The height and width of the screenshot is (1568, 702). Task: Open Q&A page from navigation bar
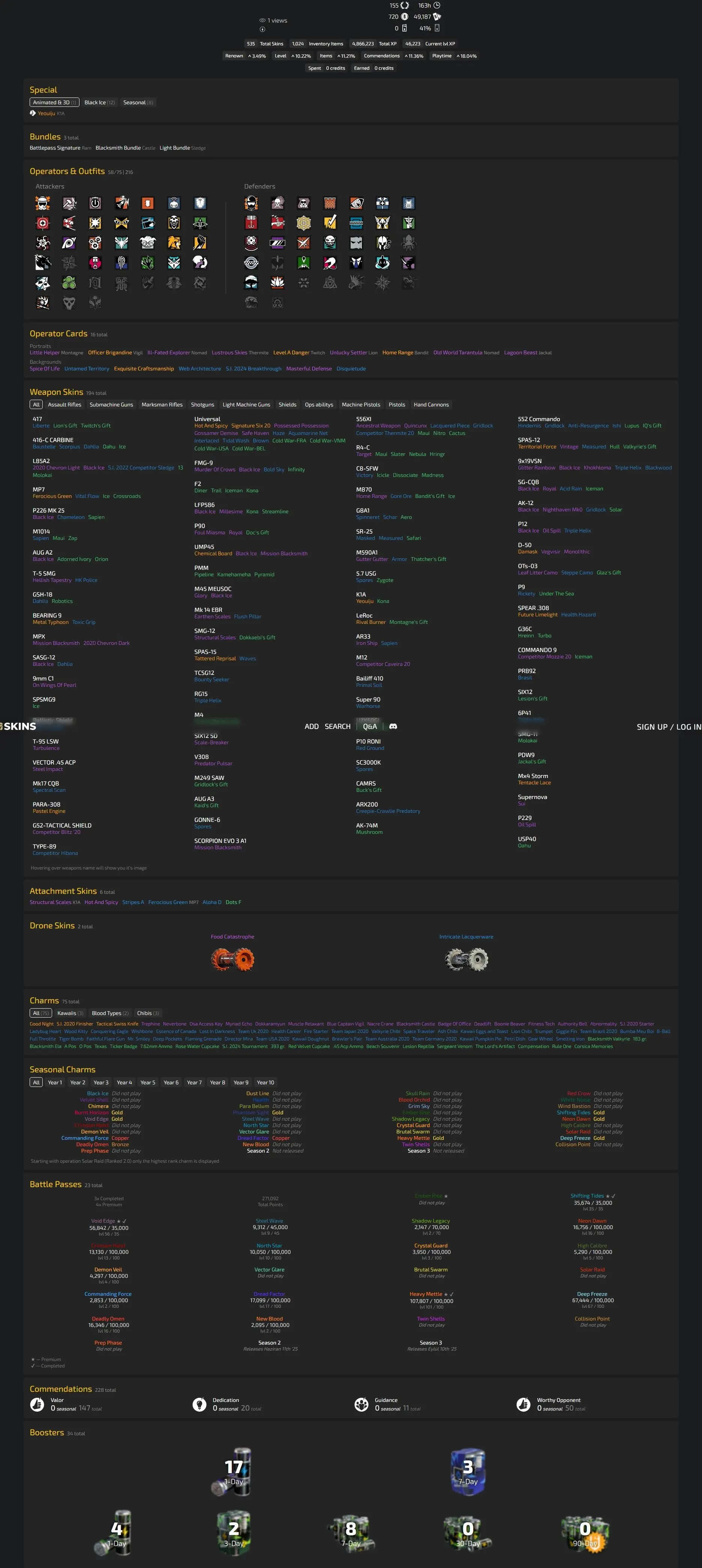[x=370, y=726]
